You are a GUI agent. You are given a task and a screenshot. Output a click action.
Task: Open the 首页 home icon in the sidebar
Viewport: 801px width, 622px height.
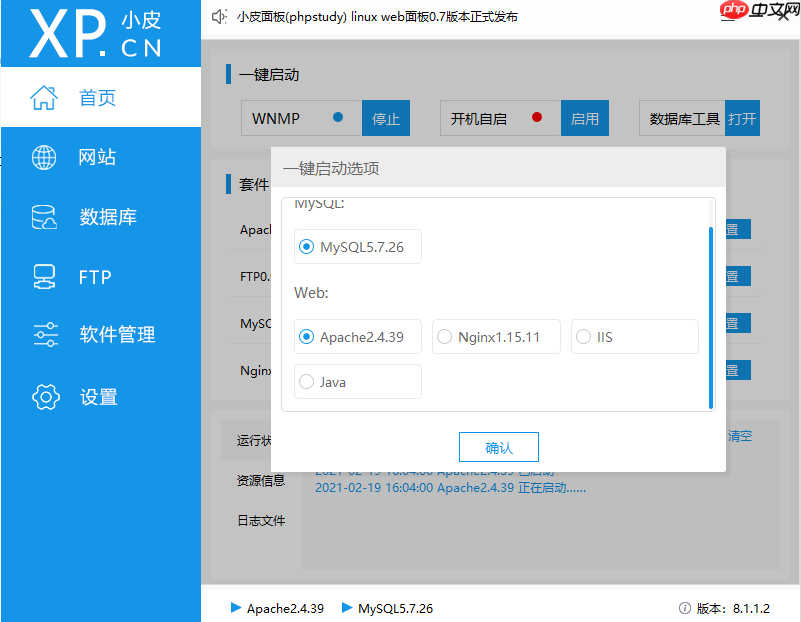44,97
